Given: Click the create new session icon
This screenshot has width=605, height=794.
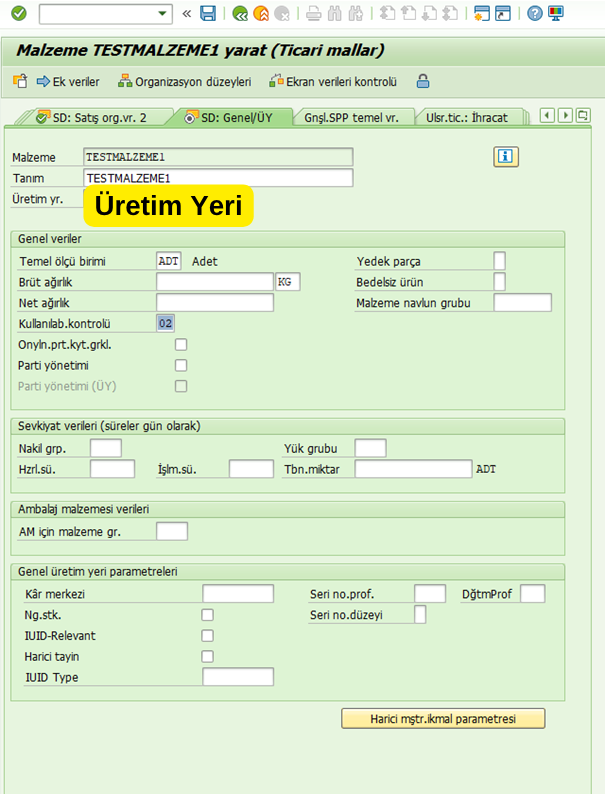Looking at the screenshot, I should click(x=481, y=14).
